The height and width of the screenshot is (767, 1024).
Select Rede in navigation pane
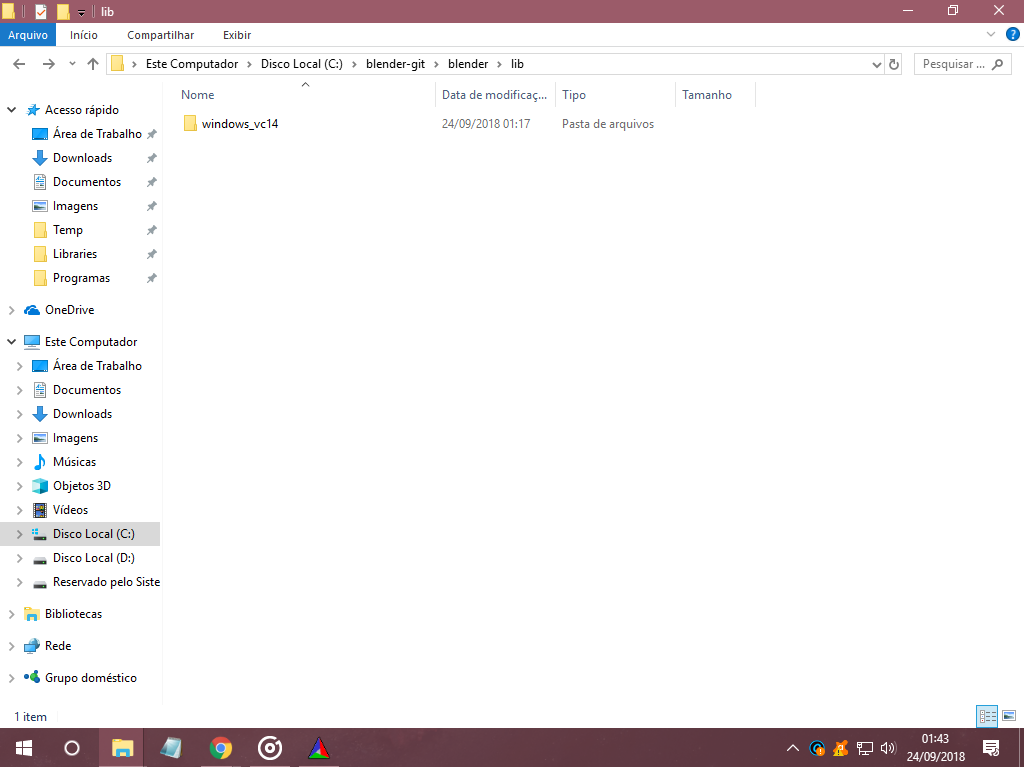(x=57, y=646)
